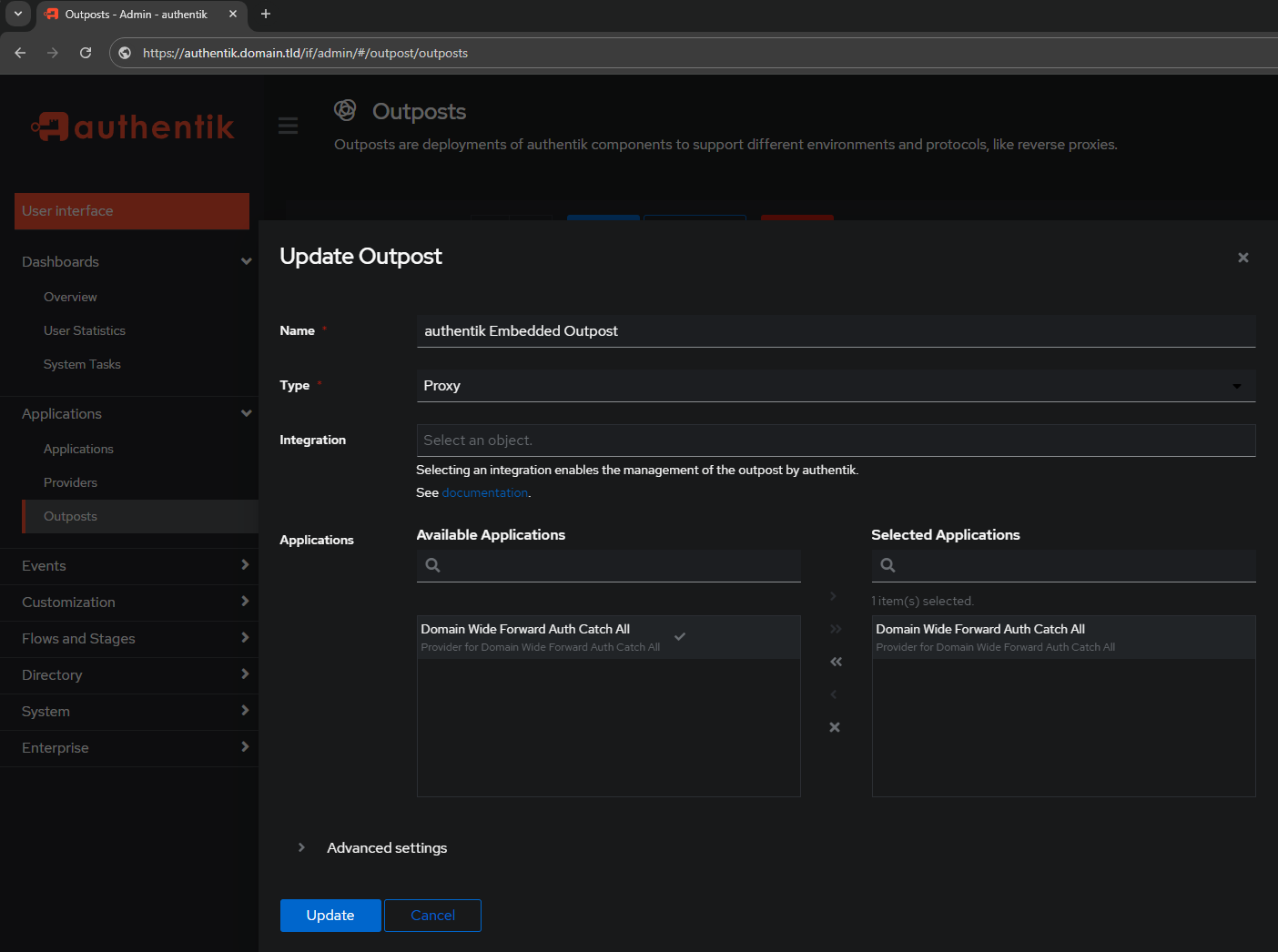Click User interface button in sidebar
The width and height of the screenshot is (1278, 952).
point(132,210)
